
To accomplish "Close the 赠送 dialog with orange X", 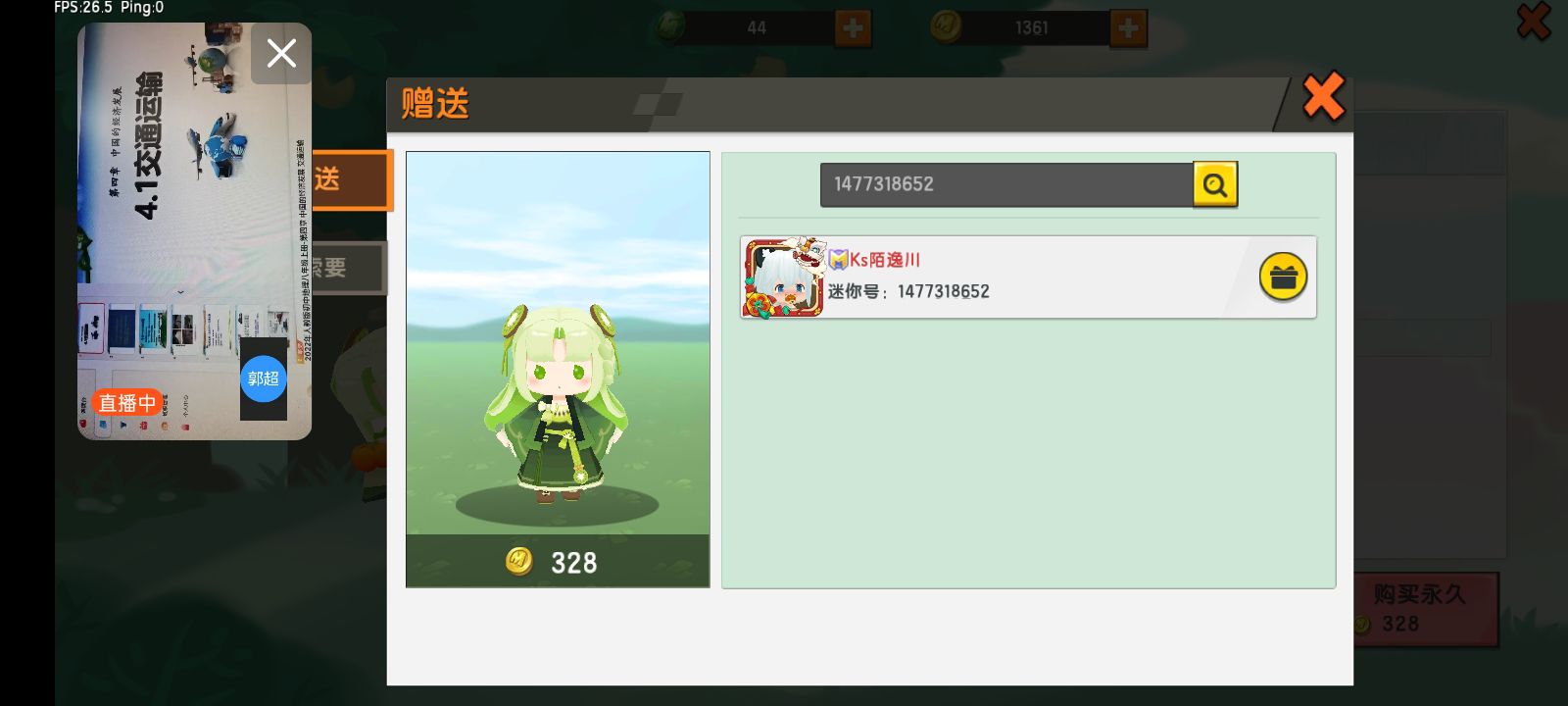I will pos(1323,98).
